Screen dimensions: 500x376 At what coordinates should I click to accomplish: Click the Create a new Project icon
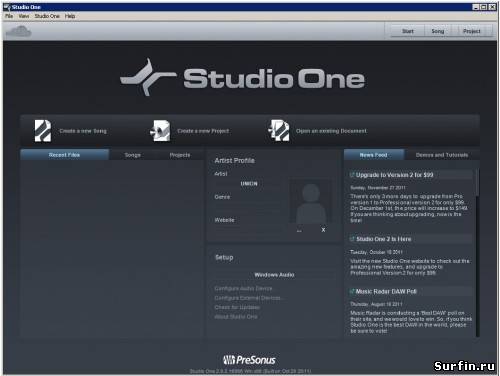tap(160, 131)
